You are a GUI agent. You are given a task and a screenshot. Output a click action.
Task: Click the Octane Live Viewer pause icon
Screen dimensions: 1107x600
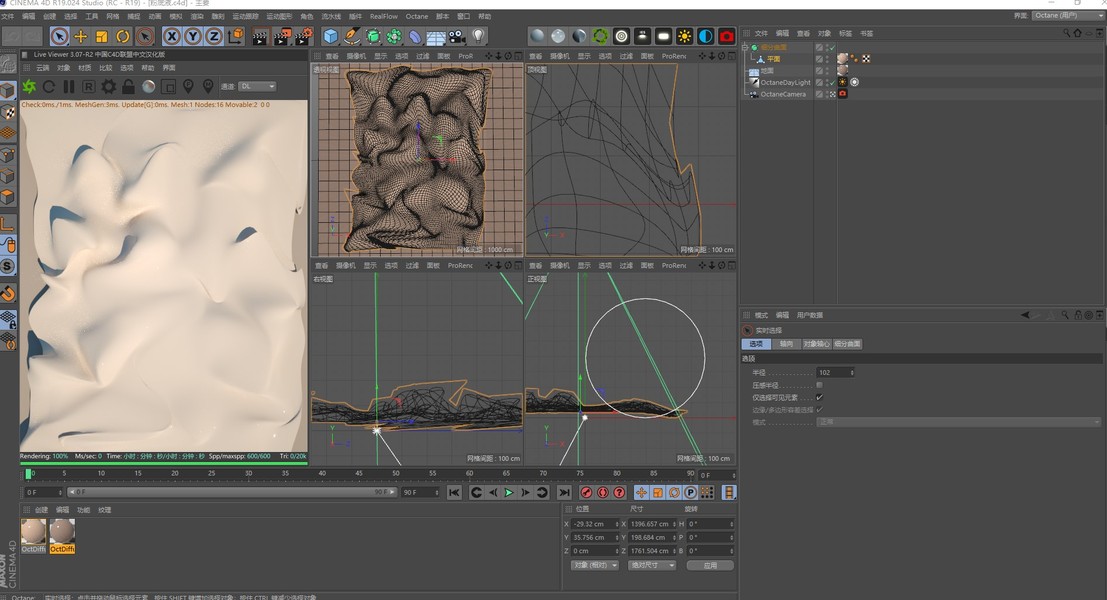pos(68,87)
